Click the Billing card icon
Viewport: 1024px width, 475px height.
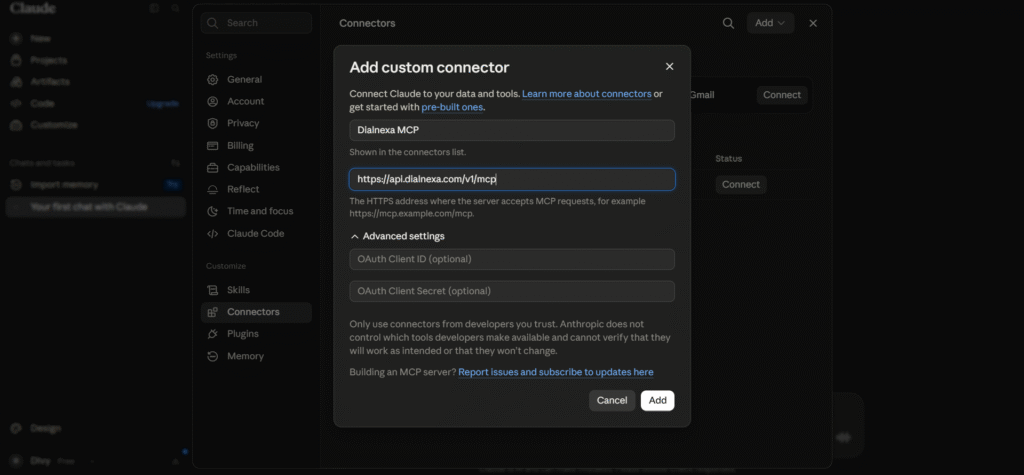click(212, 145)
